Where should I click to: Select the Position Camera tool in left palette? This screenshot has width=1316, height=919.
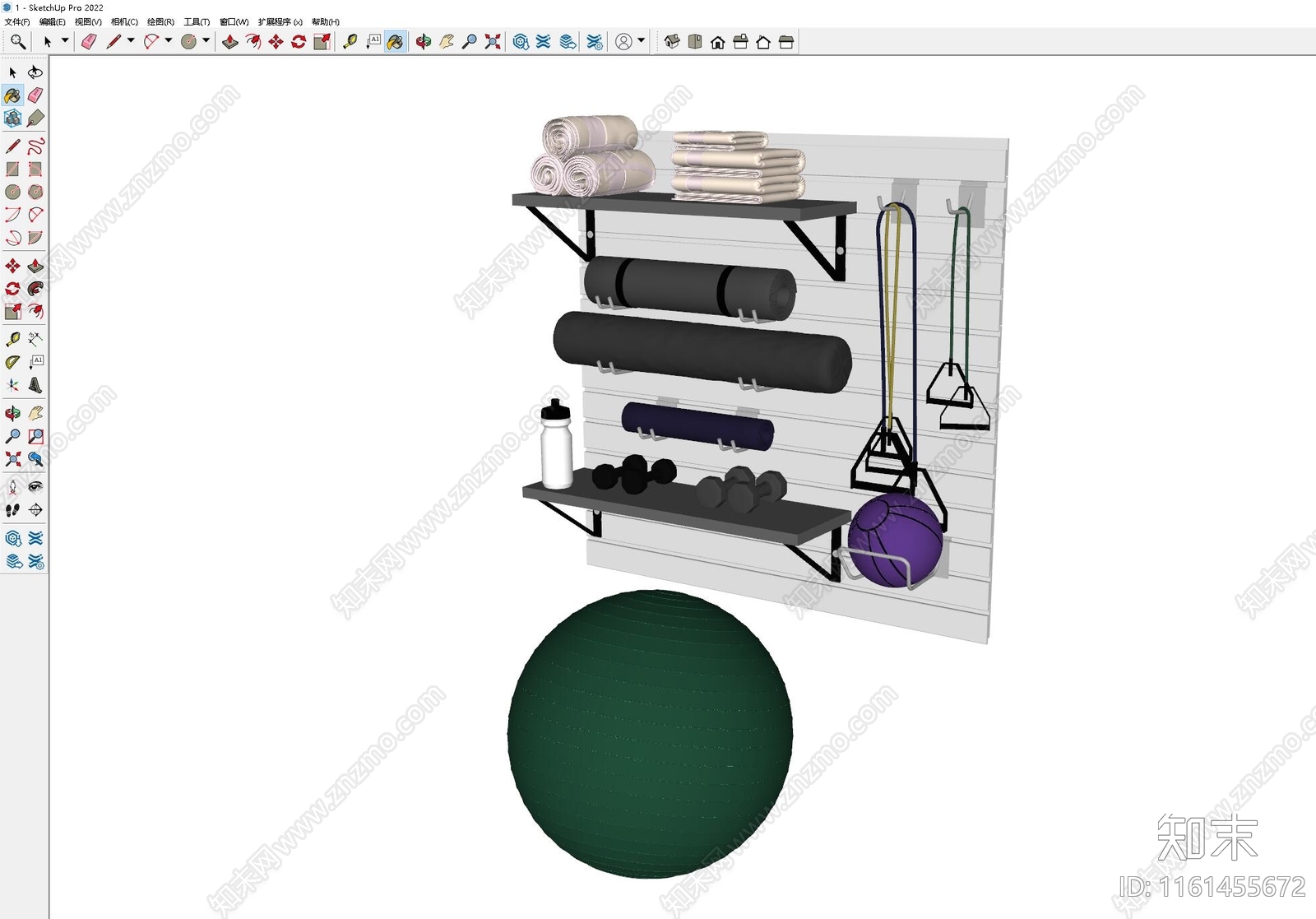12,487
